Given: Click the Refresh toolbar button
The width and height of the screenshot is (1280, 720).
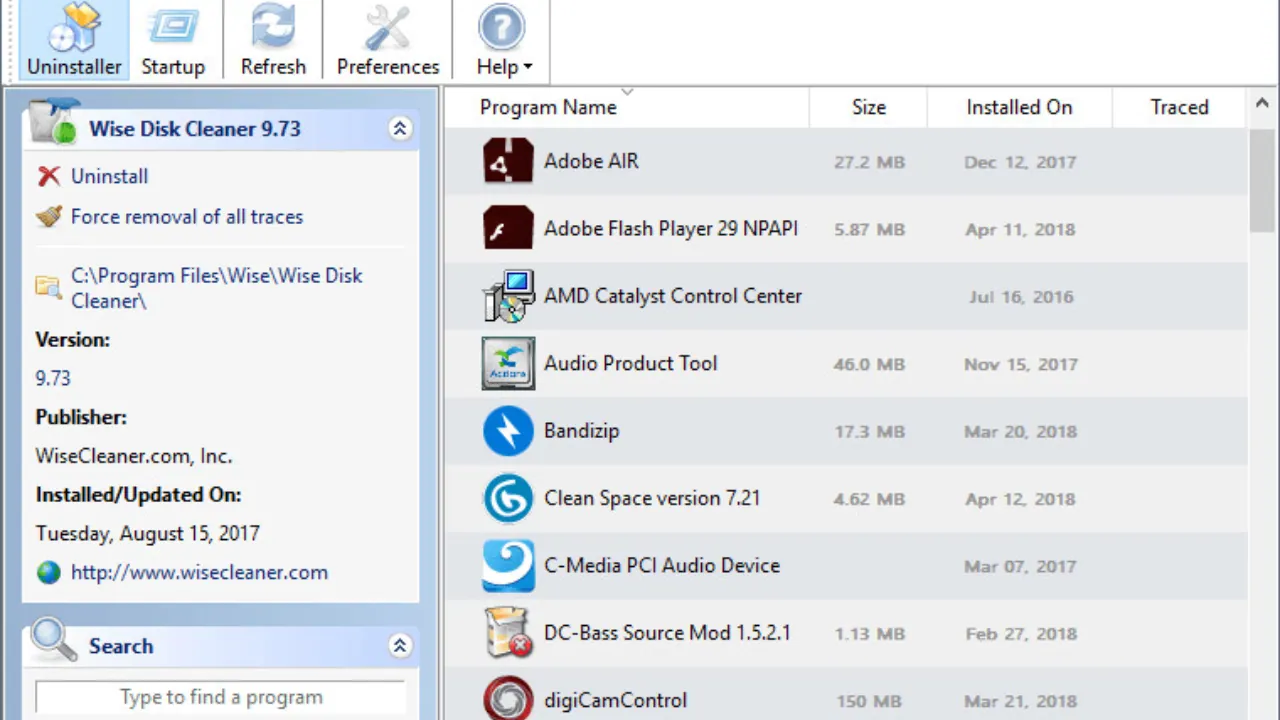Looking at the screenshot, I should [x=273, y=41].
